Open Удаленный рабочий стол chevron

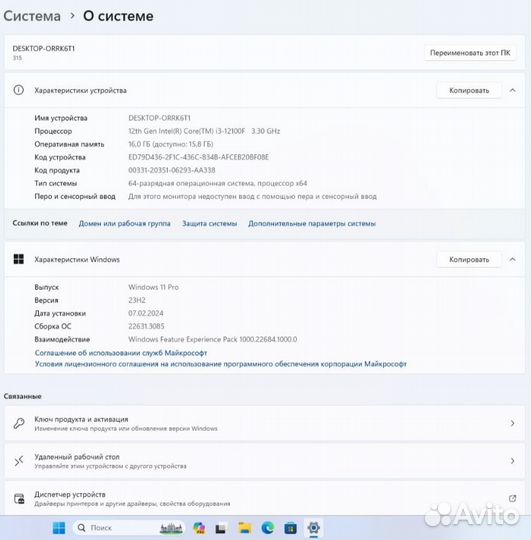tap(512, 461)
